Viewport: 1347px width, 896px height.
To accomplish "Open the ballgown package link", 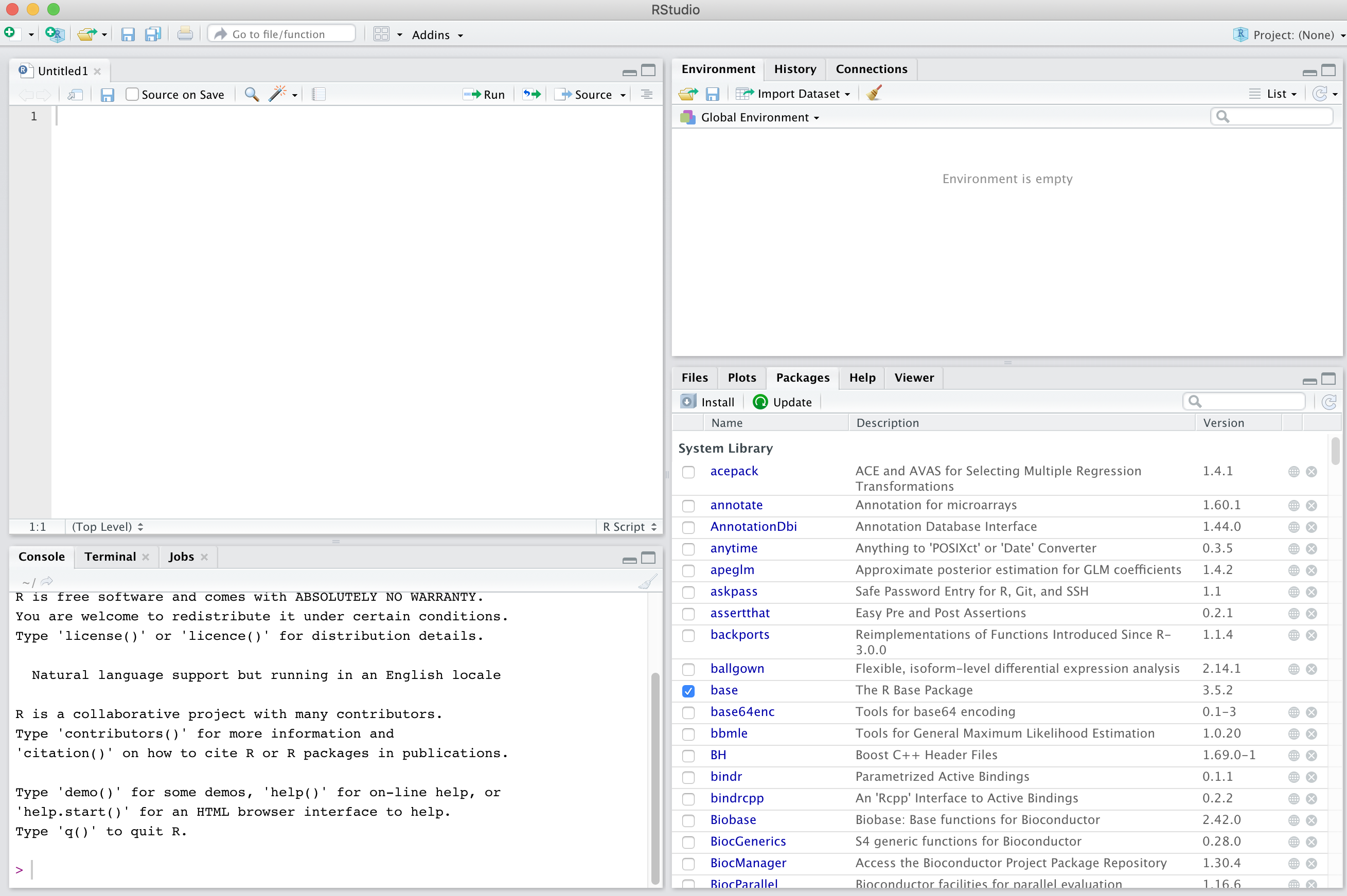I will (737, 669).
